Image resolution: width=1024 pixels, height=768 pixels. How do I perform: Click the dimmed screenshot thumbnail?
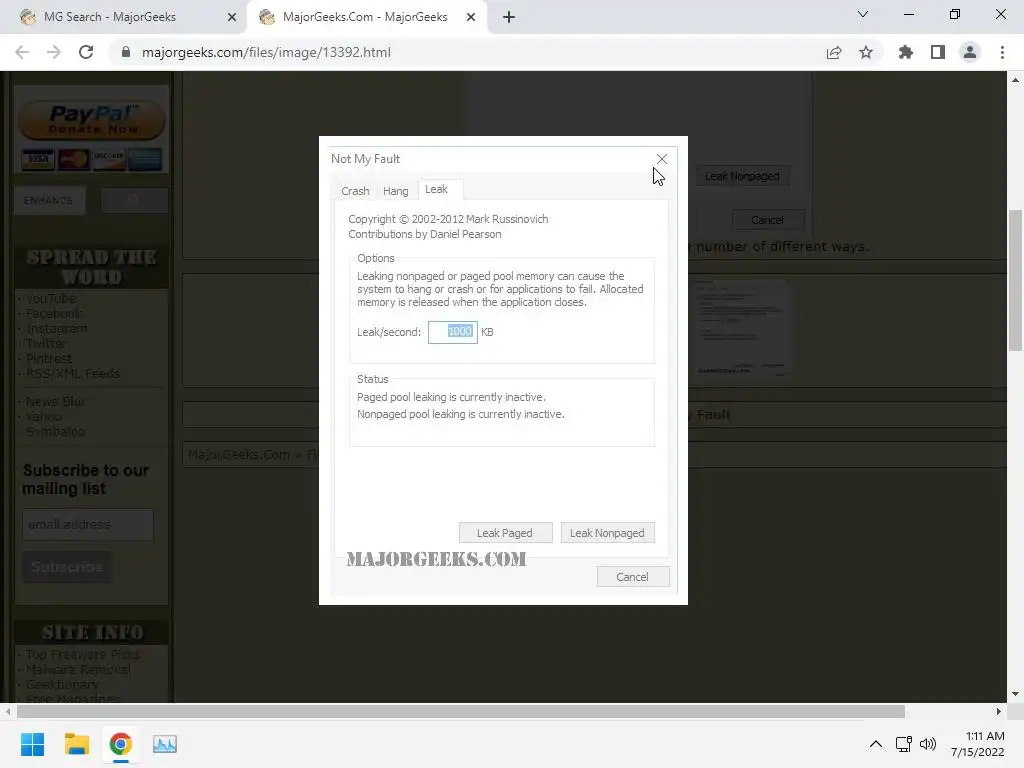coord(741,328)
